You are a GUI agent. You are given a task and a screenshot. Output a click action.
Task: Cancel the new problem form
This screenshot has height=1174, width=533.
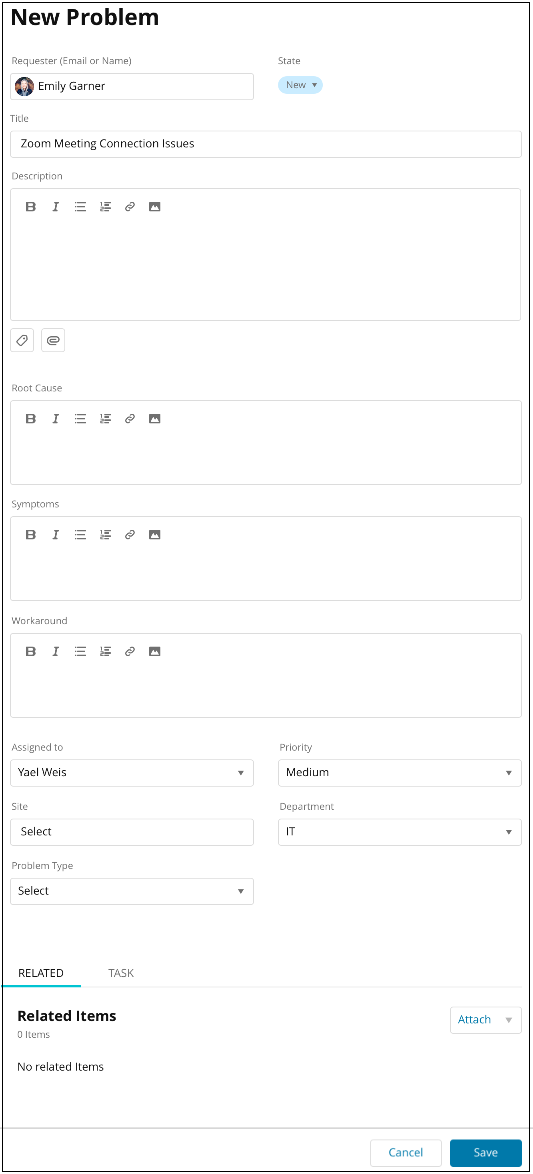tap(406, 1152)
